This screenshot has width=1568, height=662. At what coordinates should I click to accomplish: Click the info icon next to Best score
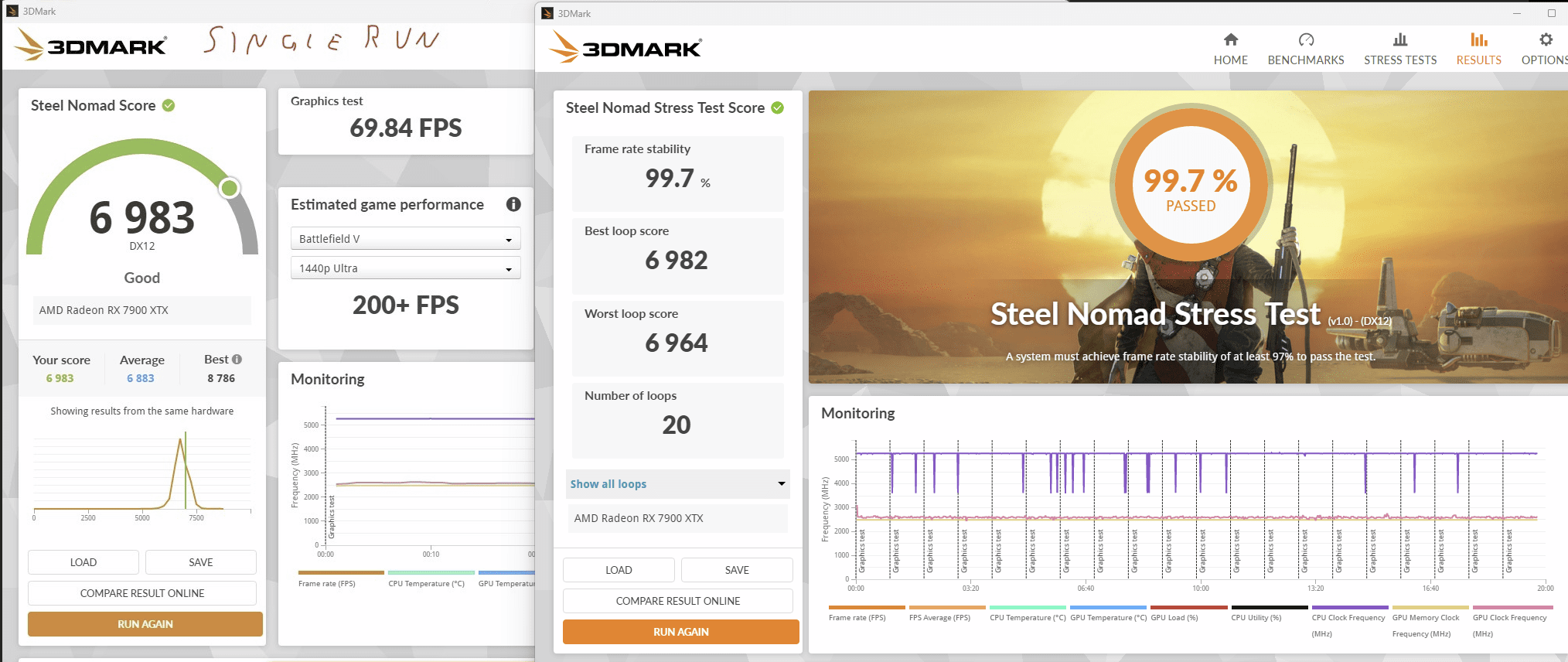pos(237,359)
